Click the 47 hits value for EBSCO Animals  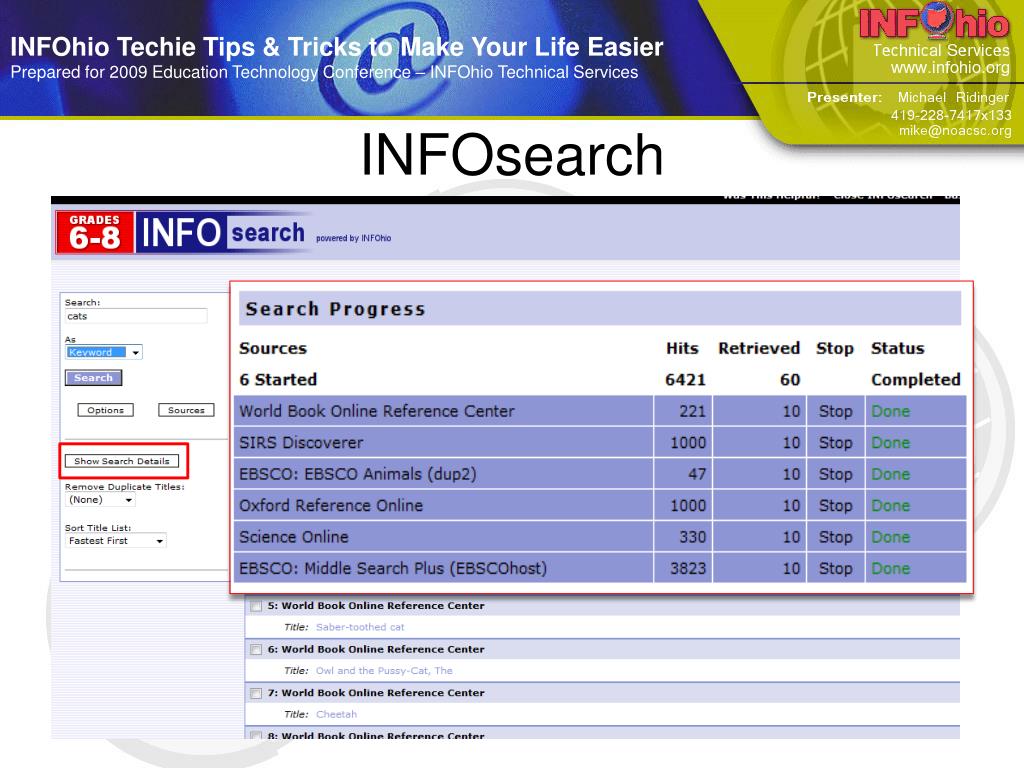(697, 474)
